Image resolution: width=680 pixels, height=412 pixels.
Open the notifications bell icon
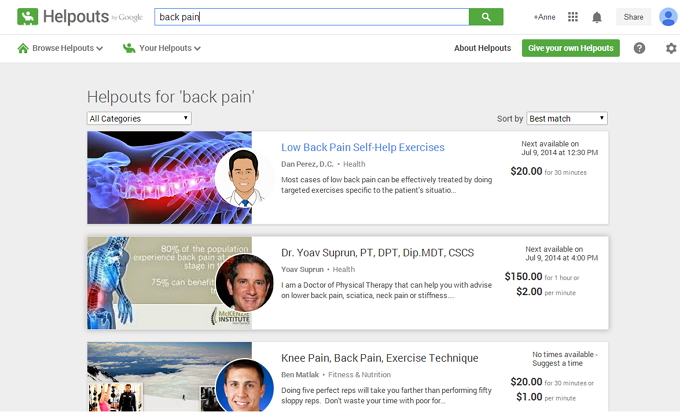click(x=597, y=17)
